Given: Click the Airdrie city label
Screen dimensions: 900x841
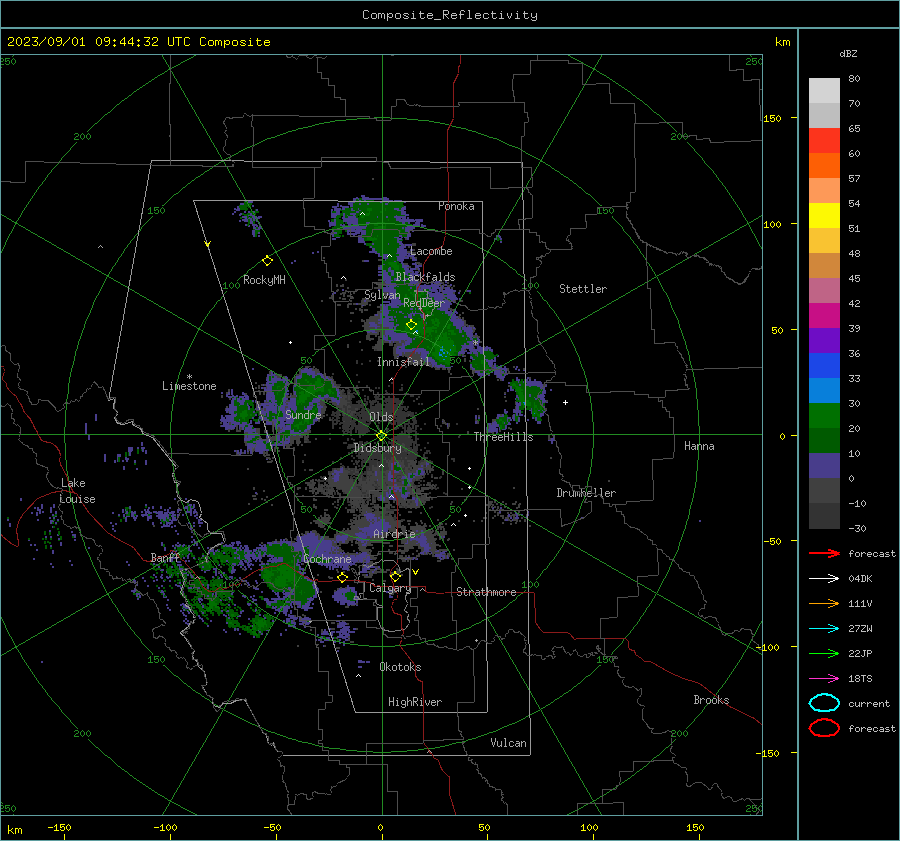Looking at the screenshot, I should click(394, 534).
